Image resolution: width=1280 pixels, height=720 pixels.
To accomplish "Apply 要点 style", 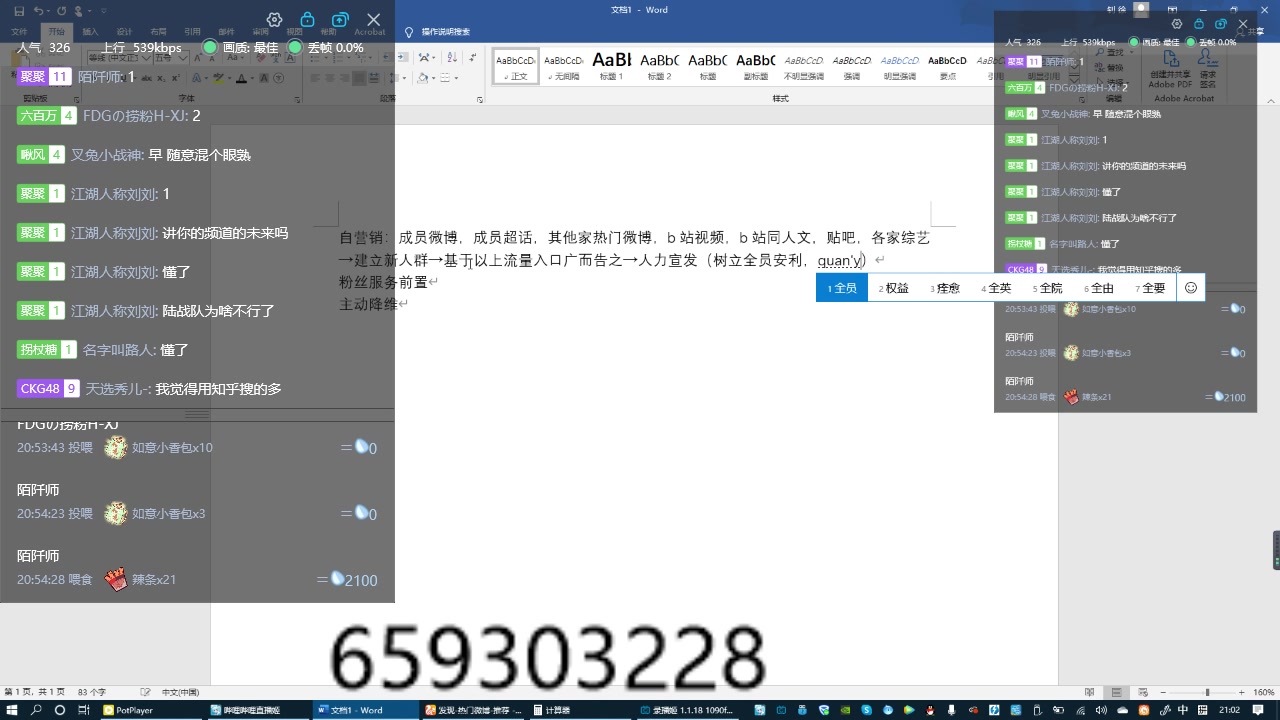I will pos(947,66).
